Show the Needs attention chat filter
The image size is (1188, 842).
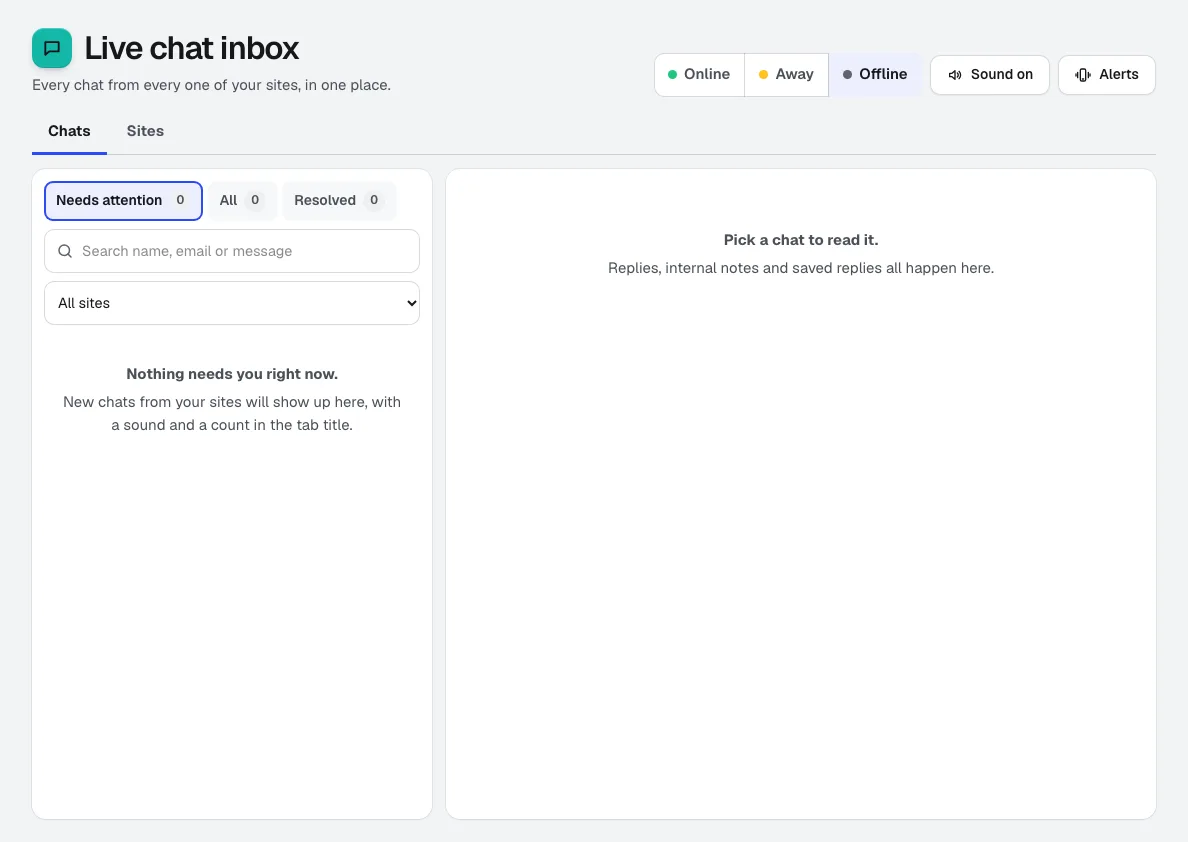coord(123,201)
